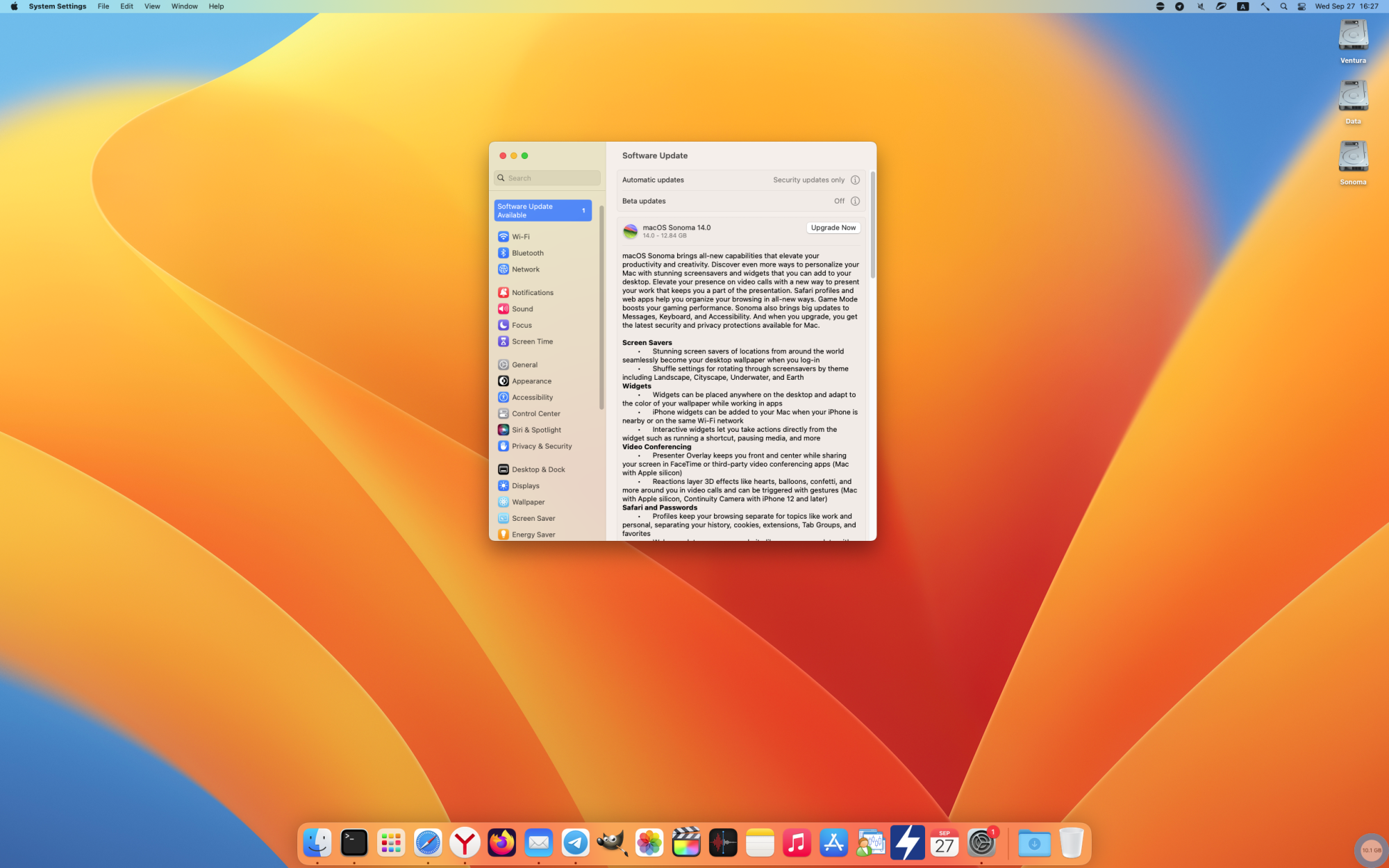1389x868 pixels.
Task: Open the View menu
Action: [x=152, y=6]
